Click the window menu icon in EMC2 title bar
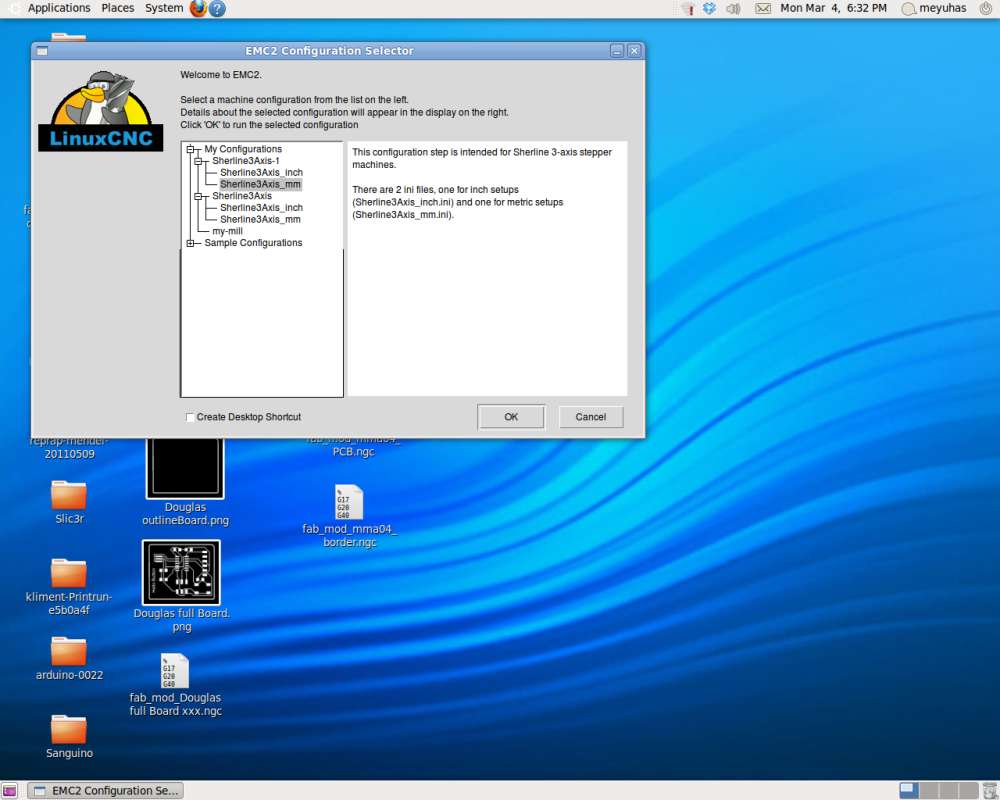Viewport: 1000px width, 800px height. tap(42, 51)
